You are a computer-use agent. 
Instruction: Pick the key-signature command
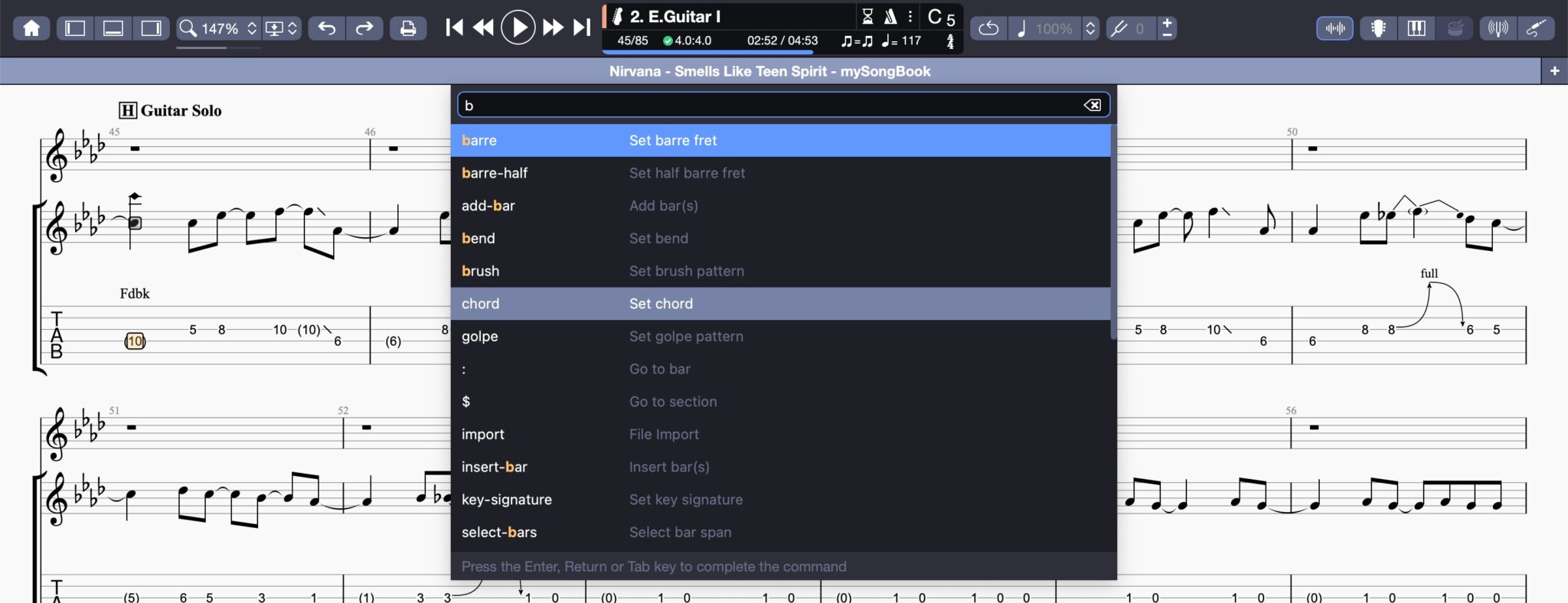[780, 500]
